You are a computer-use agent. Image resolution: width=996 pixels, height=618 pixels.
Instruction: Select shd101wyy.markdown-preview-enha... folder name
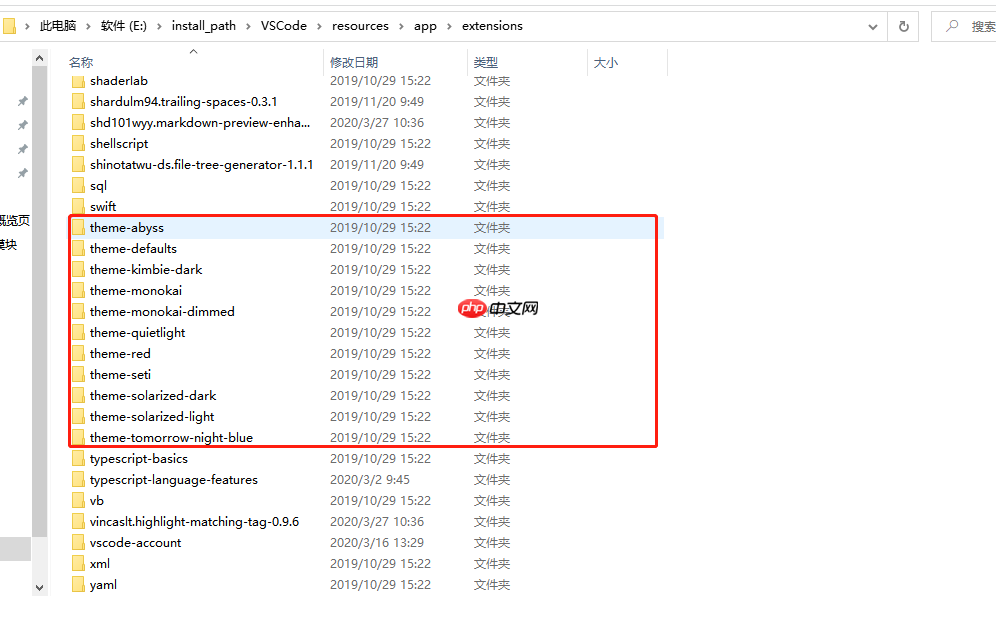click(x=200, y=123)
